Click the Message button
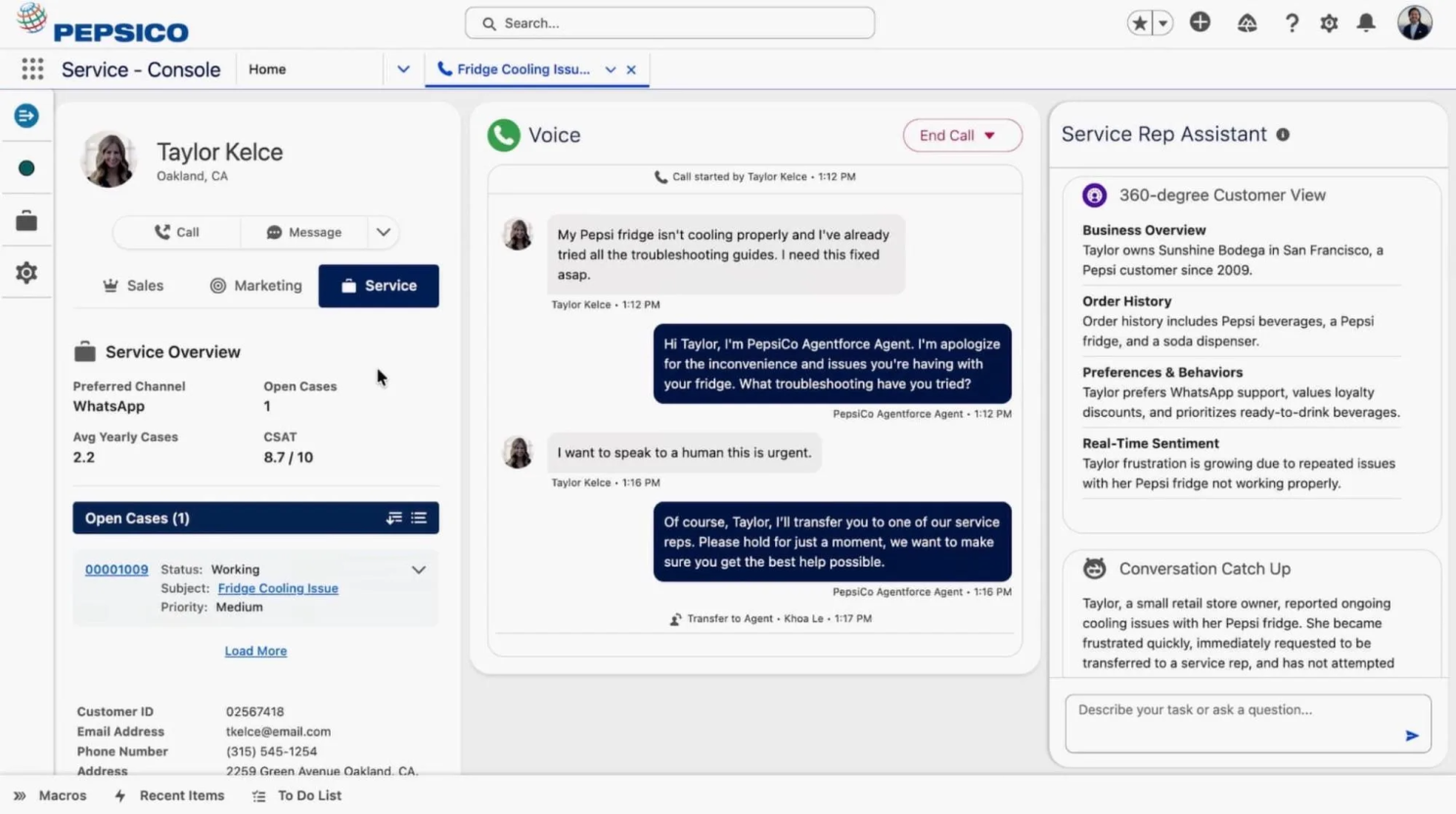 click(304, 232)
